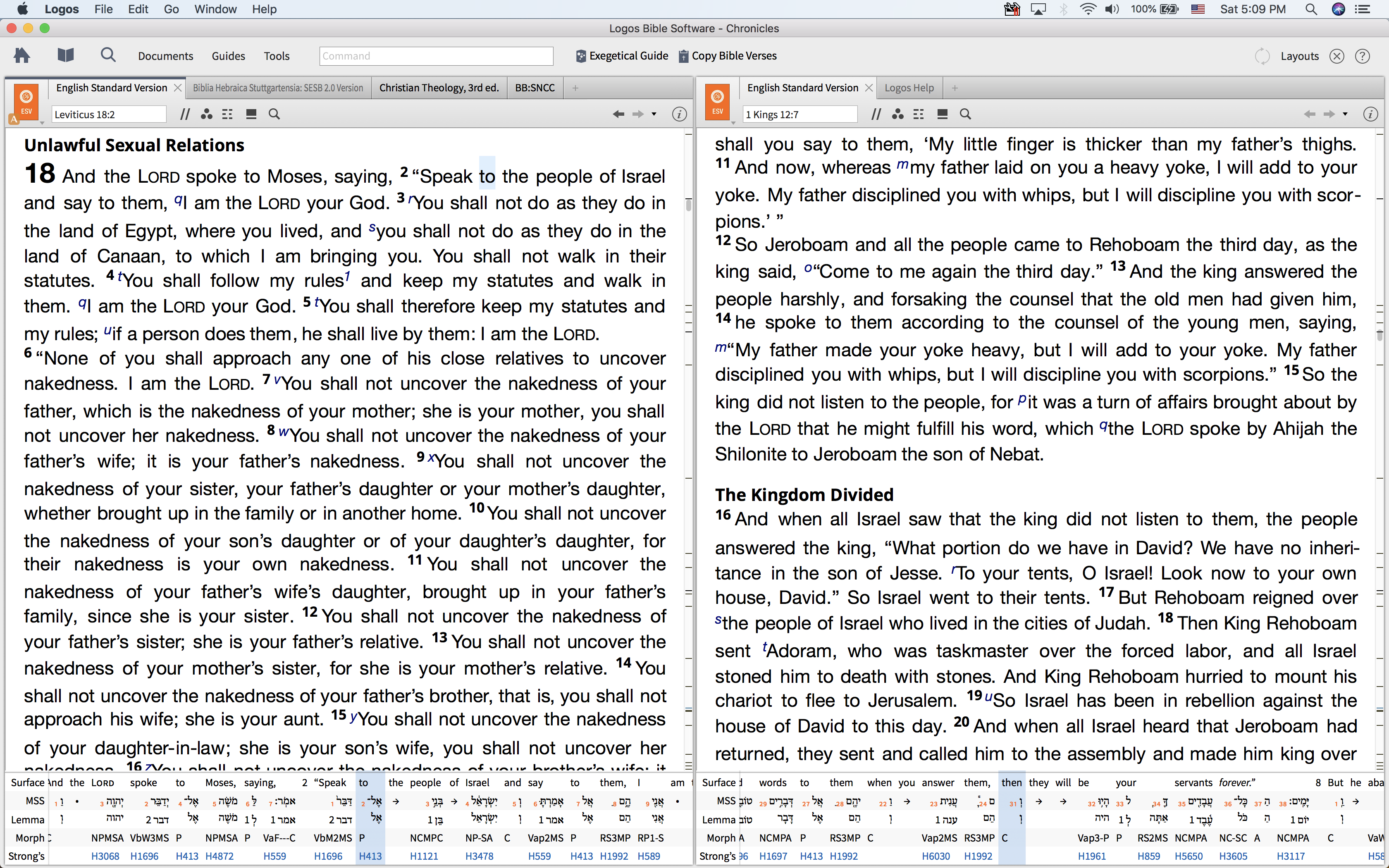Expand history dropdown arrow in 1 Kings panel
The image size is (1389, 868).
[x=1345, y=114]
